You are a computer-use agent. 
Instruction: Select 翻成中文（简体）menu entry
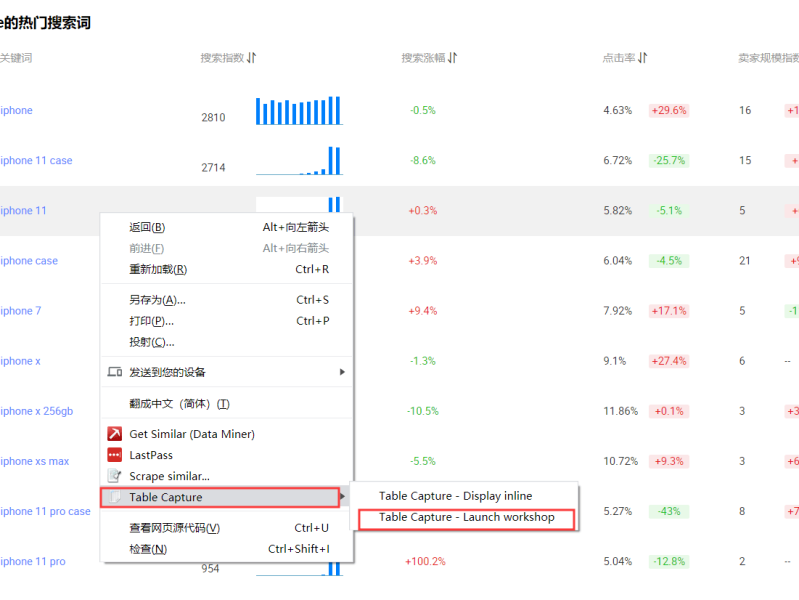click(x=227, y=404)
